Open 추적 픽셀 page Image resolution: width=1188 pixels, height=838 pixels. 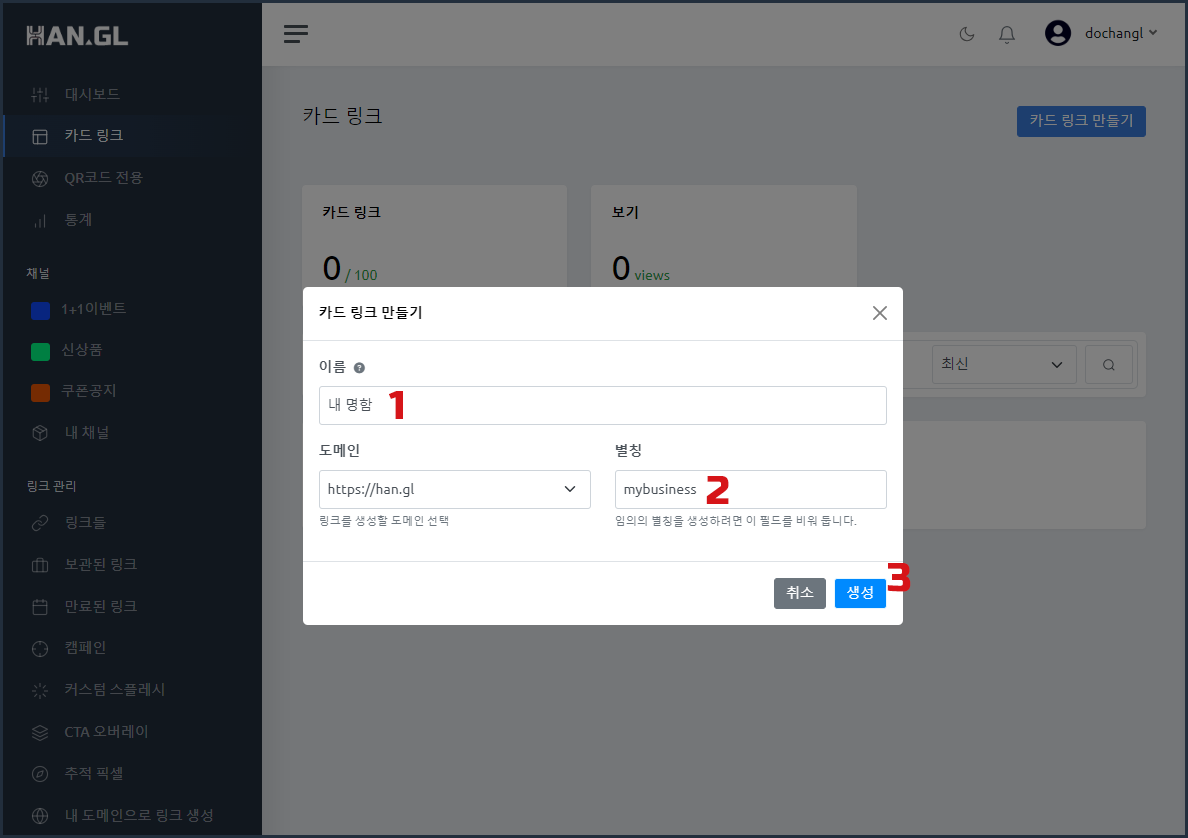click(x=93, y=773)
